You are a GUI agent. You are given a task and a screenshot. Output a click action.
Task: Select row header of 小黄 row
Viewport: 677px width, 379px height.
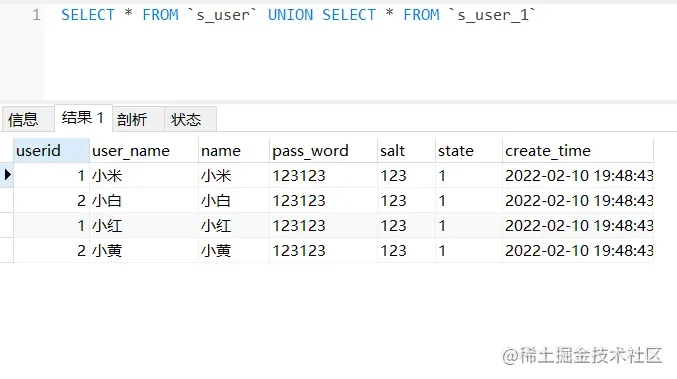click(x=6, y=250)
